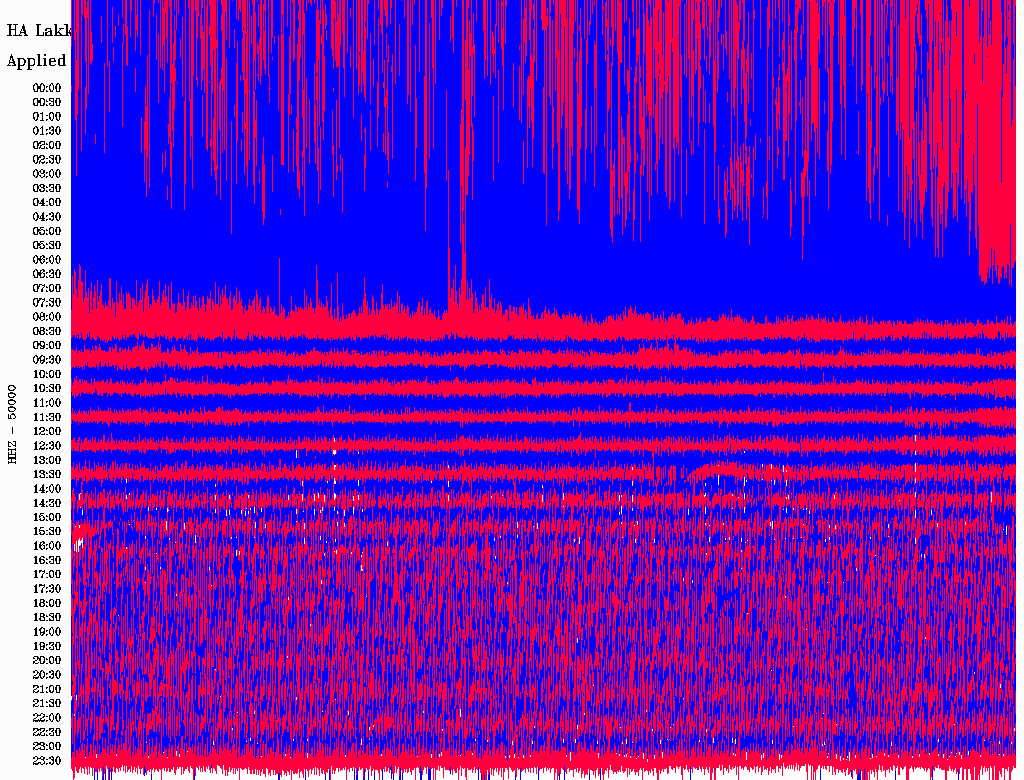Image resolution: width=1024 pixels, height=780 pixels.
Task: Select the 12:00 time marker
Action: (x=47, y=431)
